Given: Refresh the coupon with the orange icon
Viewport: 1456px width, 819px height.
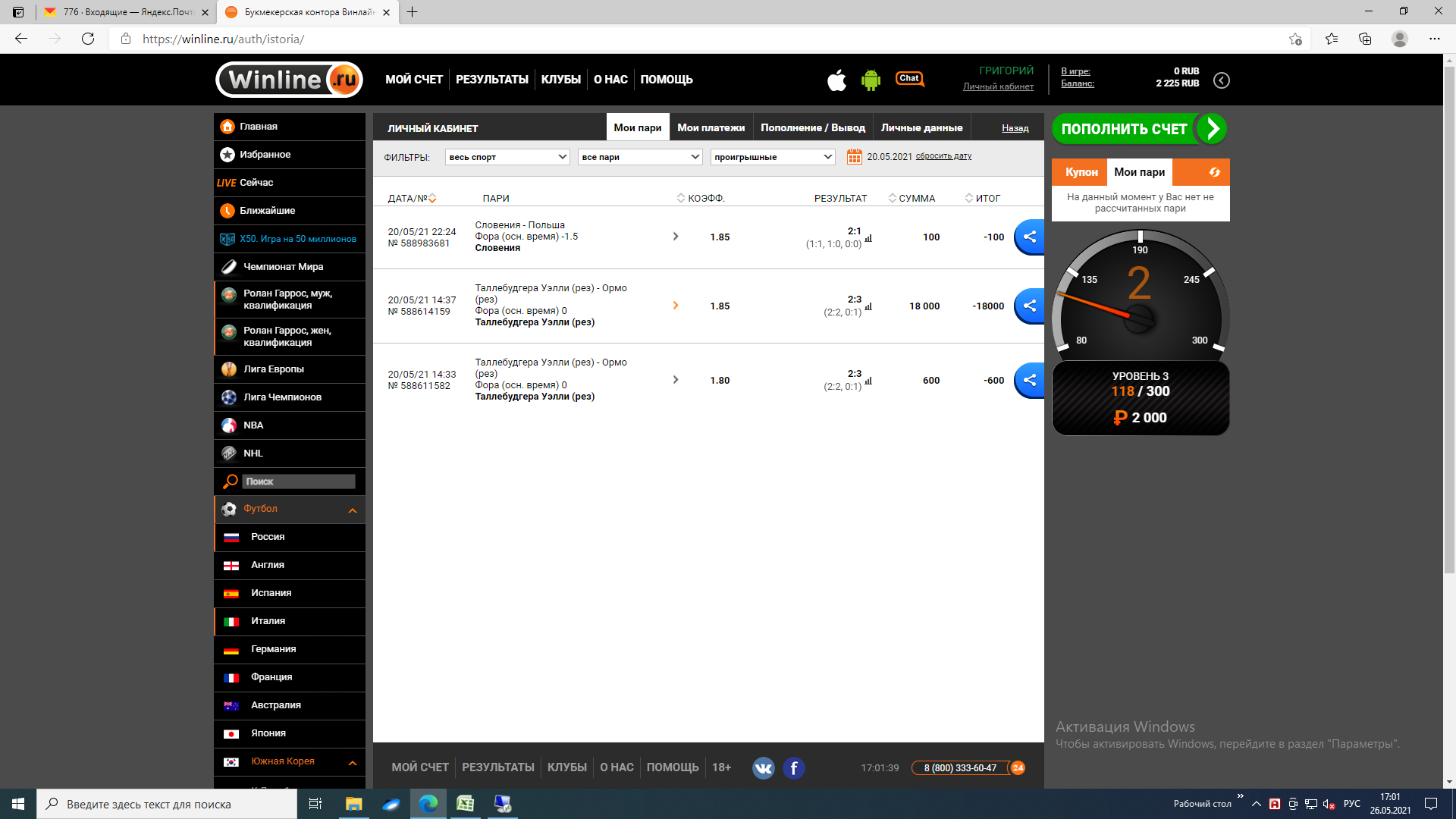Looking at the screenshot, I should pyautogui.click(x=1214, y=172).
